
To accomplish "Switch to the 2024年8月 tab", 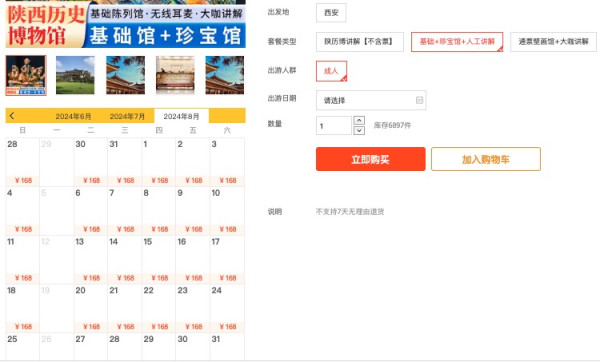I will pyautogui.click(x=181, y=116).
